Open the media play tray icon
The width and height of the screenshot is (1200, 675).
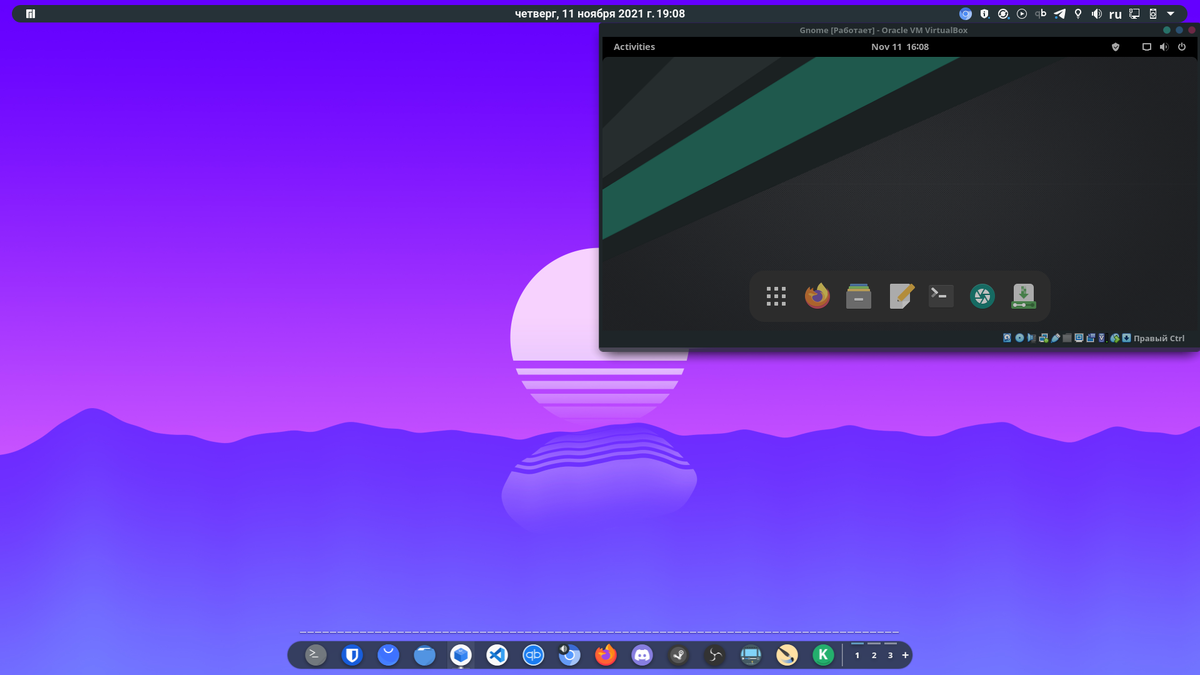point(1021,14)
